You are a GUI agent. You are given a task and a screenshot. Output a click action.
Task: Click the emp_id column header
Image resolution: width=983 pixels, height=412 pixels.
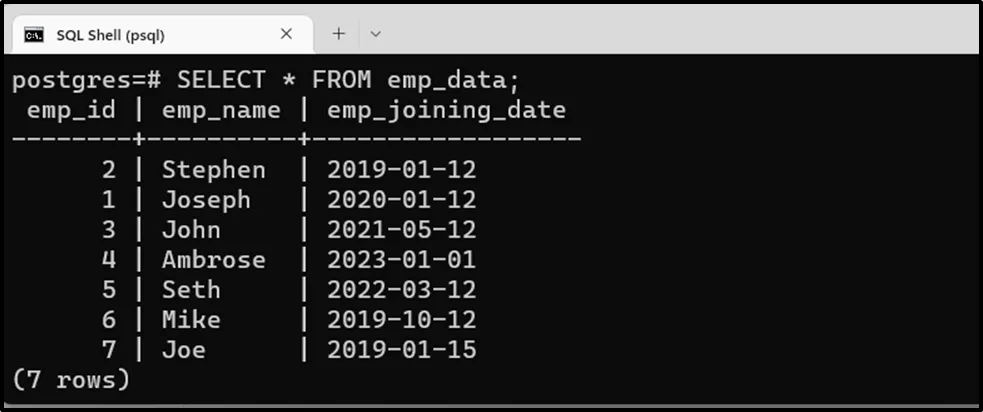point(71,110)
